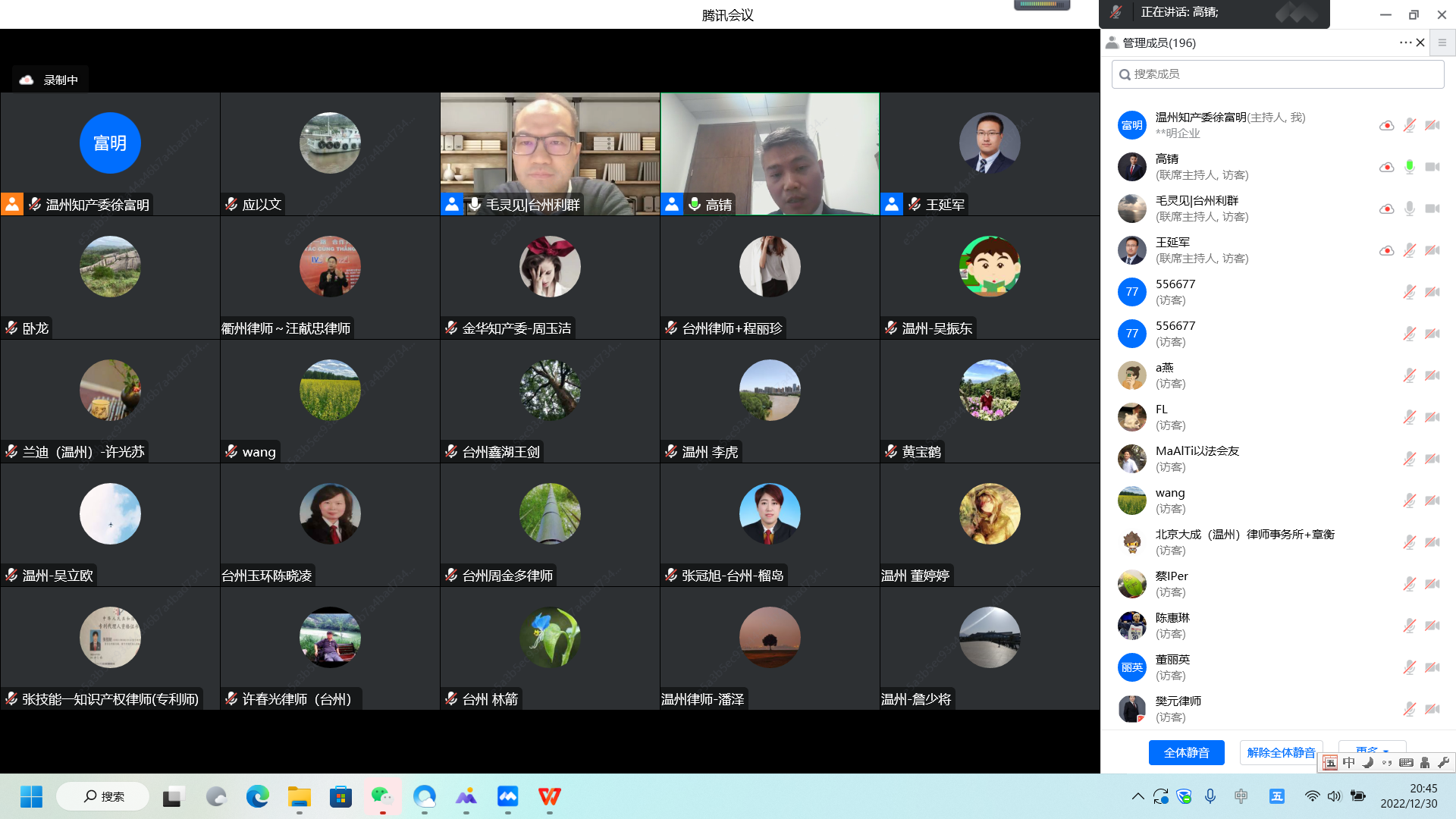
Task: Expand the 更多 dropdown below the member list
Action: 1372,747
